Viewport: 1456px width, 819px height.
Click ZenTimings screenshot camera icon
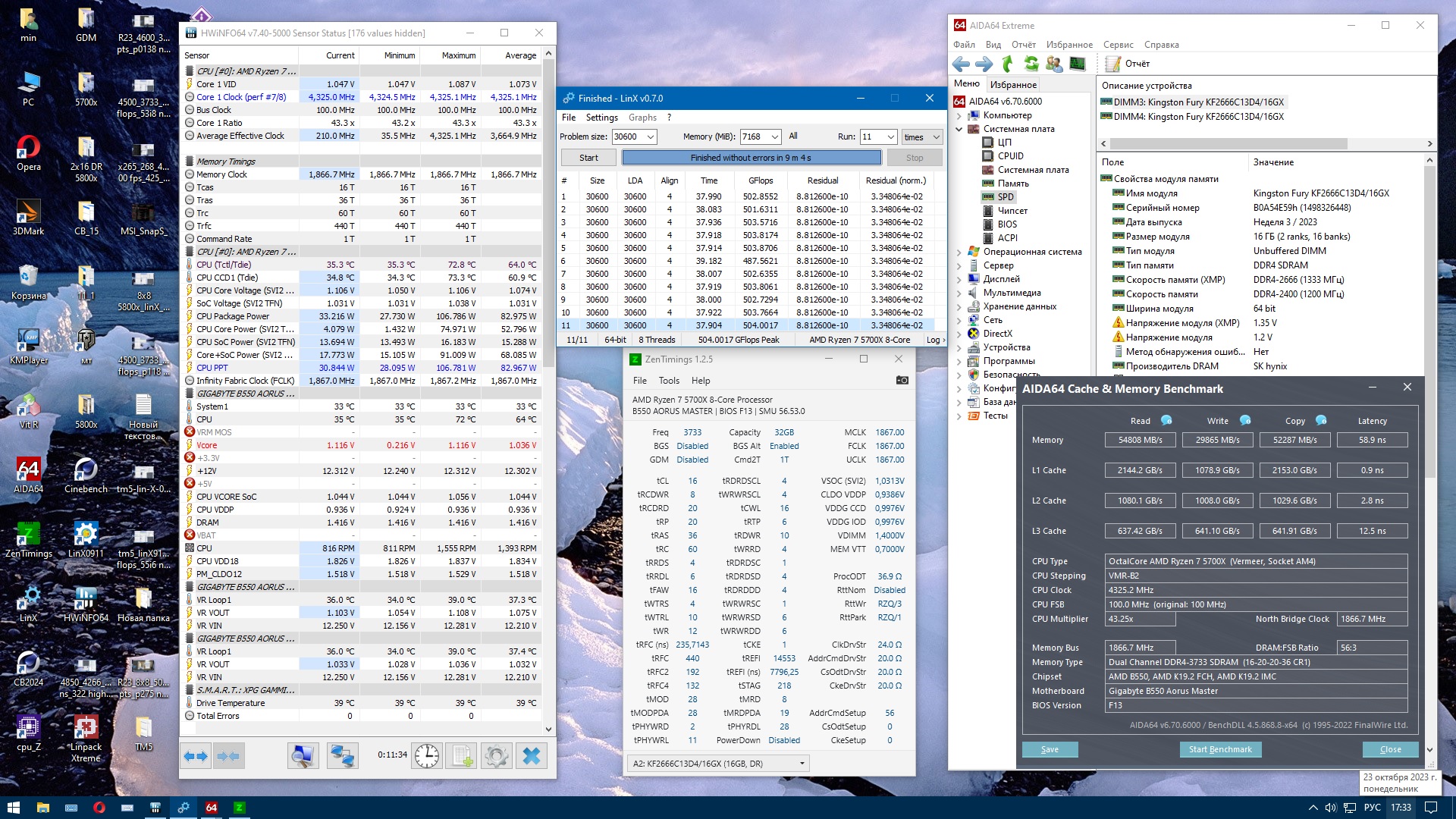902,380
